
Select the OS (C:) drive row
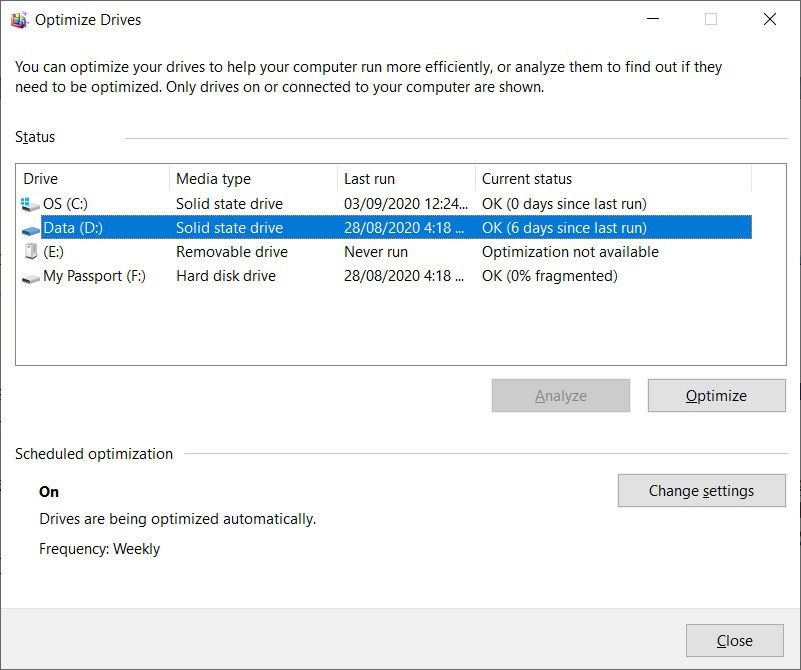65,204
